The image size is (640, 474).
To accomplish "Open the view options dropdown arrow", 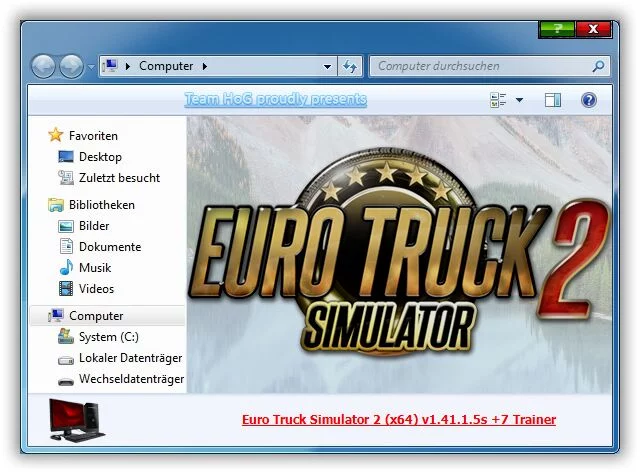I will [519, 100].
